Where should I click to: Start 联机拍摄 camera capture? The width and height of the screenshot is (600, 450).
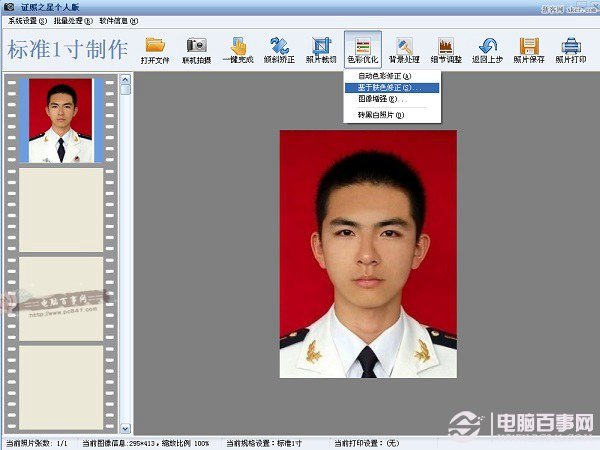(x=197, y=50)
